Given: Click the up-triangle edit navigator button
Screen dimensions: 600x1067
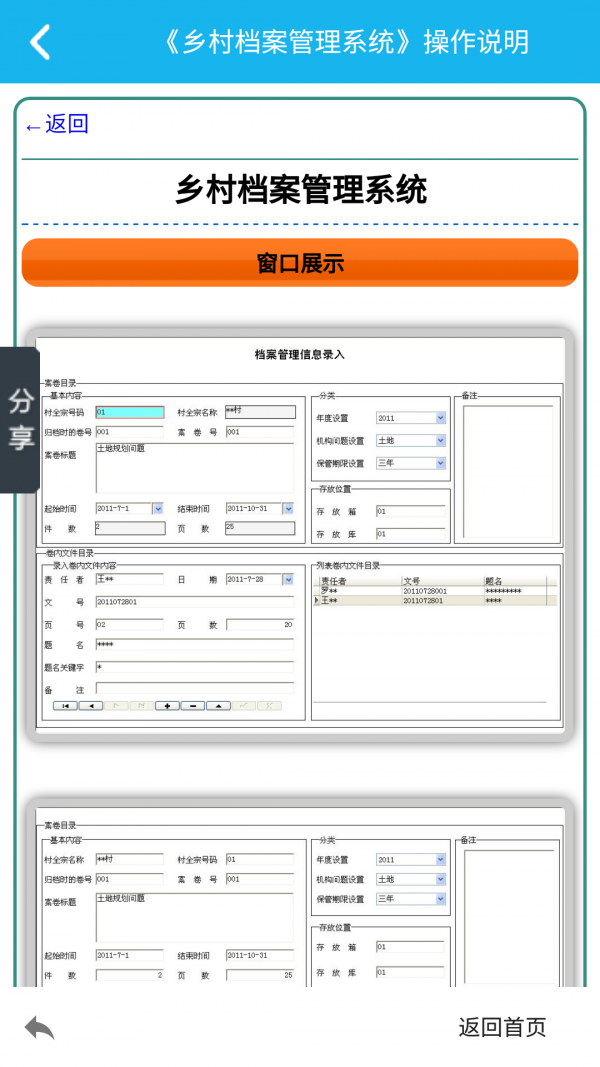Looking at the screenshot, I should (218, 705).
